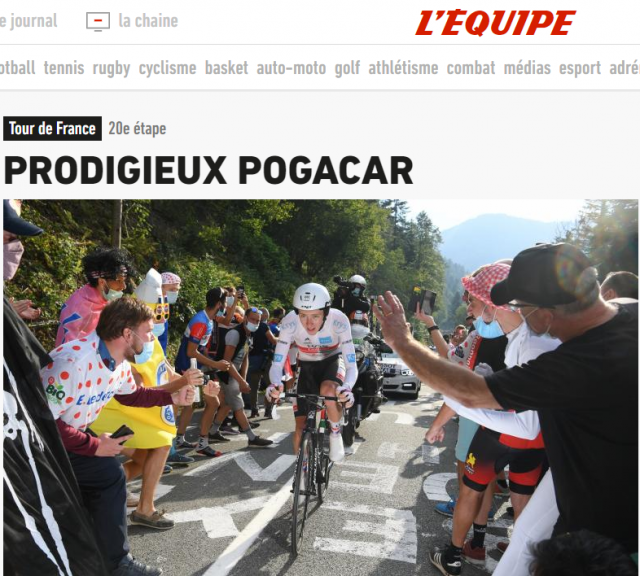This screenshot has width=640, height=576.
Task: Open the adrénaline section at right edge
Action: point(624,68)
